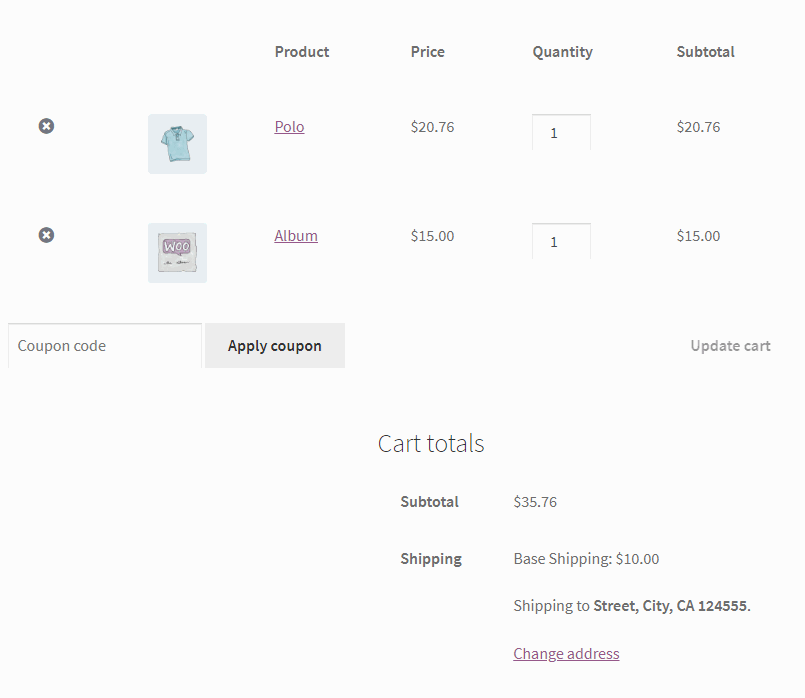Open the Polo product page link
Viewport: 805px width, 698px height.
click(x=289, y=126)
